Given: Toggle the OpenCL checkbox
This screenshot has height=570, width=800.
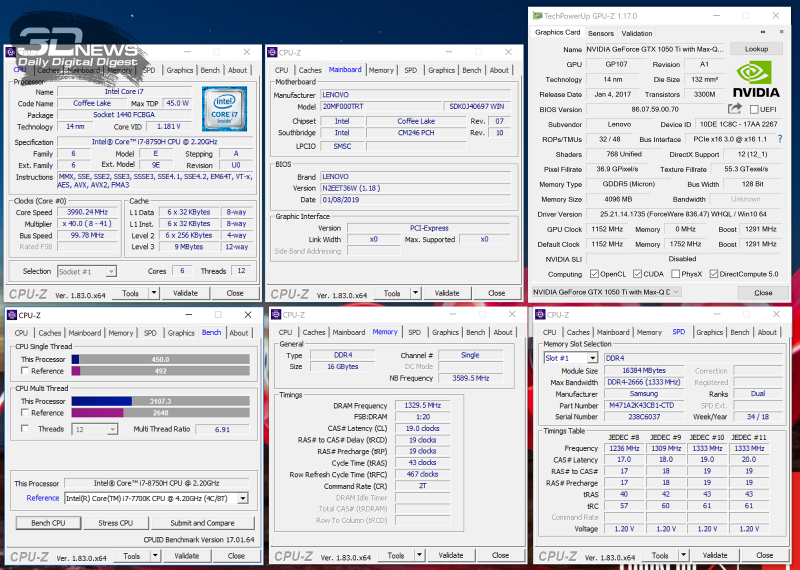Looking at the screenshot, I should (594, 274).
